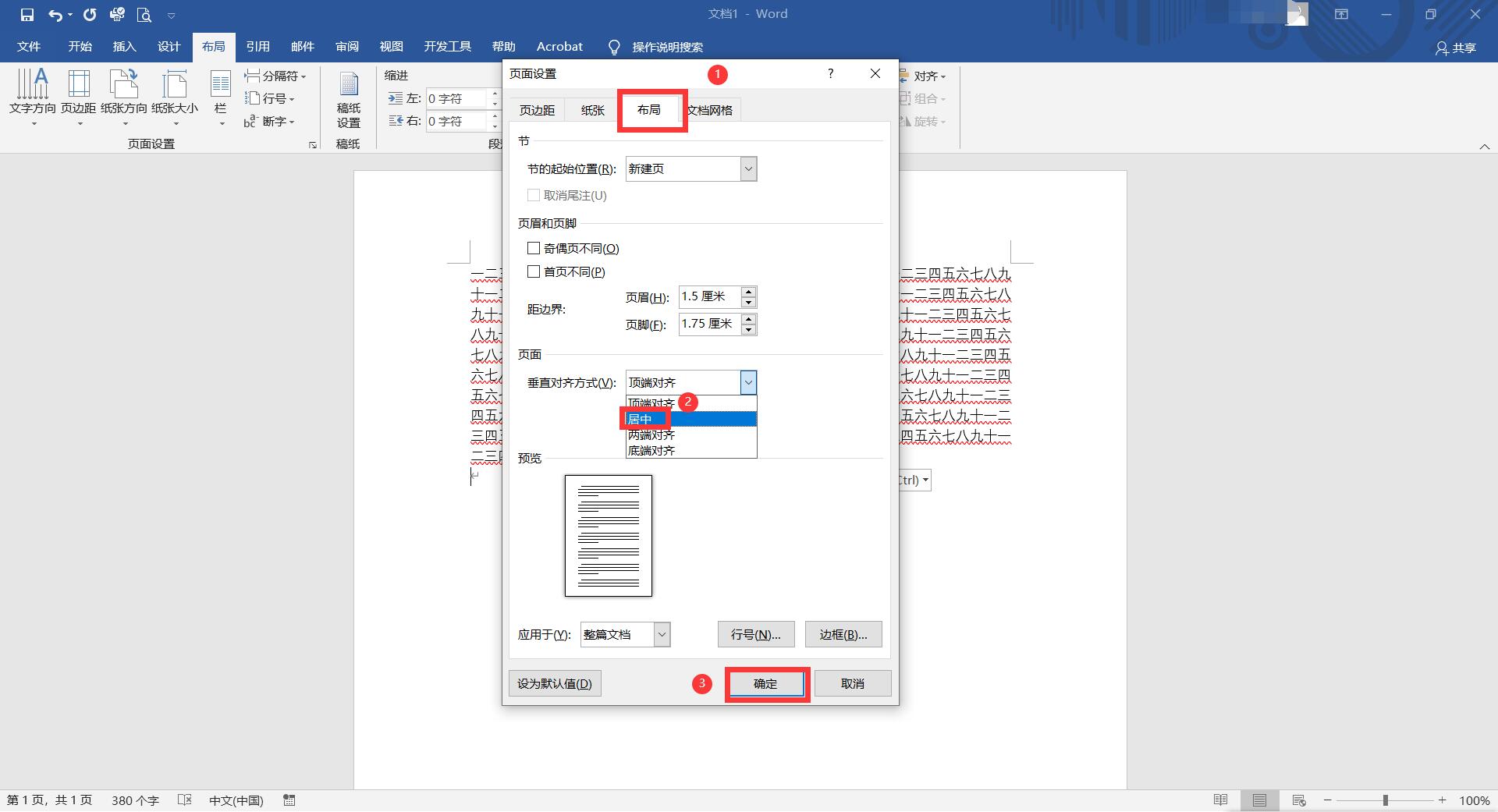This screenshot has width=1498, height=812.
Task: Click the 取消 button
Action: [x=853, y=683]
